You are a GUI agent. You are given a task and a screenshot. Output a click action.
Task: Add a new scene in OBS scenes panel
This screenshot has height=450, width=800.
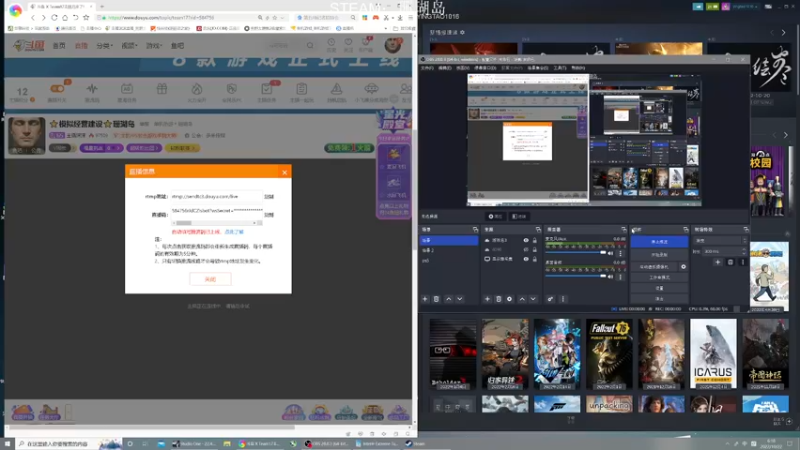coord(425,299)
